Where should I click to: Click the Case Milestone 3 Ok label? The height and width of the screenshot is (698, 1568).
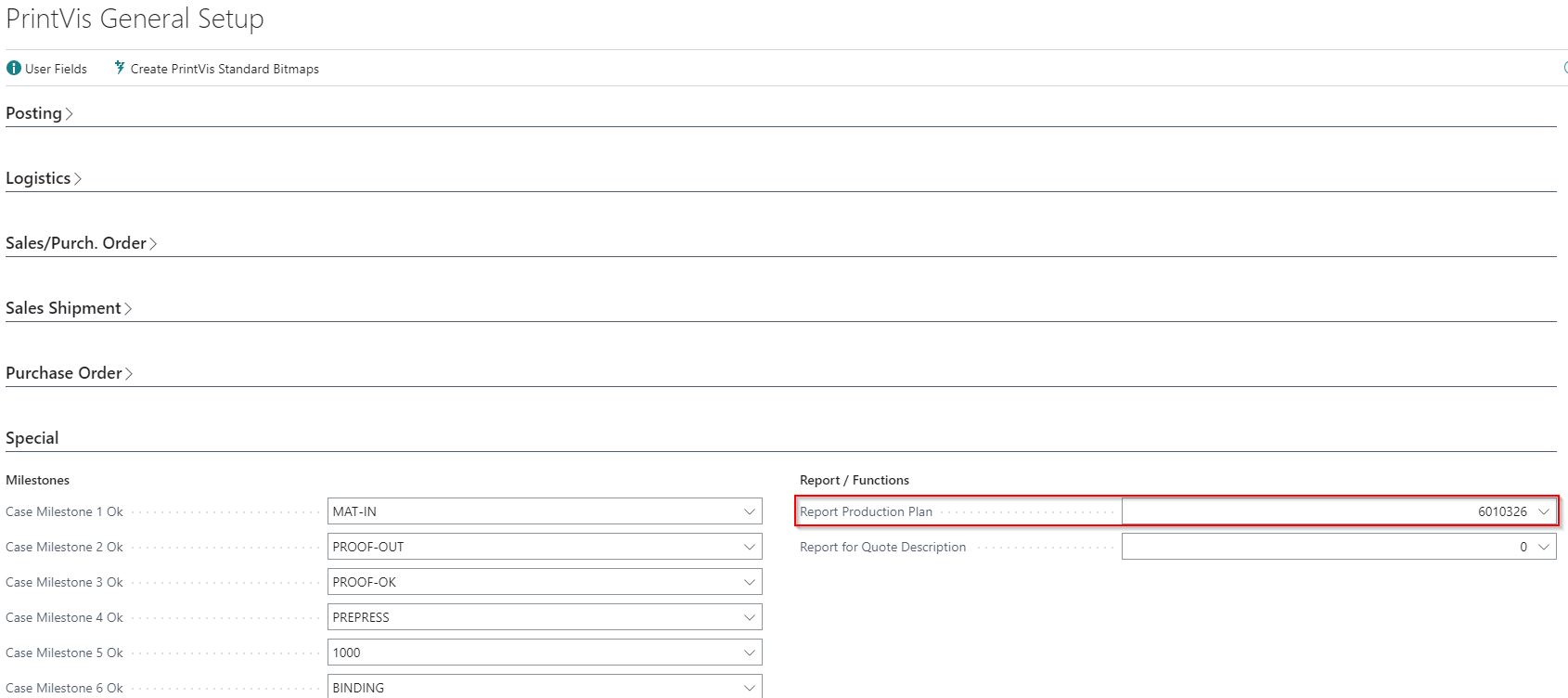pos(64,582)
